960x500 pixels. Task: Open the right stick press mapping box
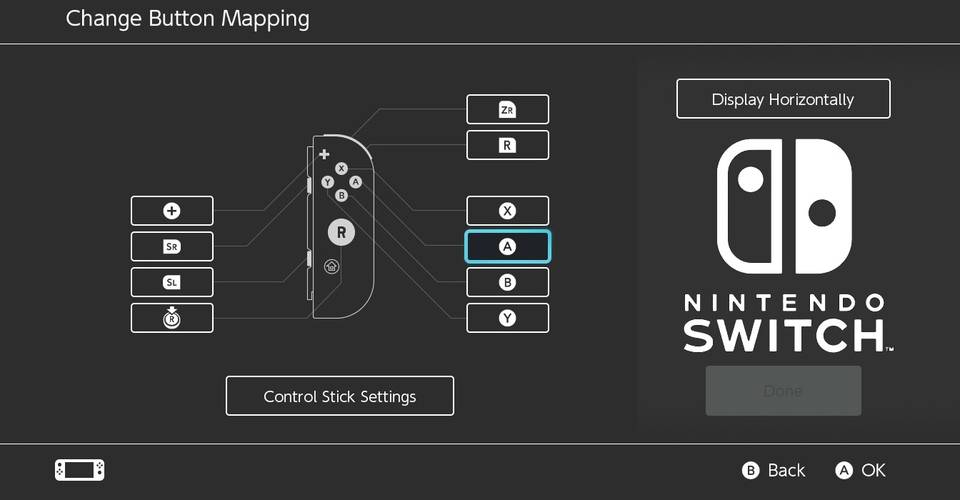172,318
